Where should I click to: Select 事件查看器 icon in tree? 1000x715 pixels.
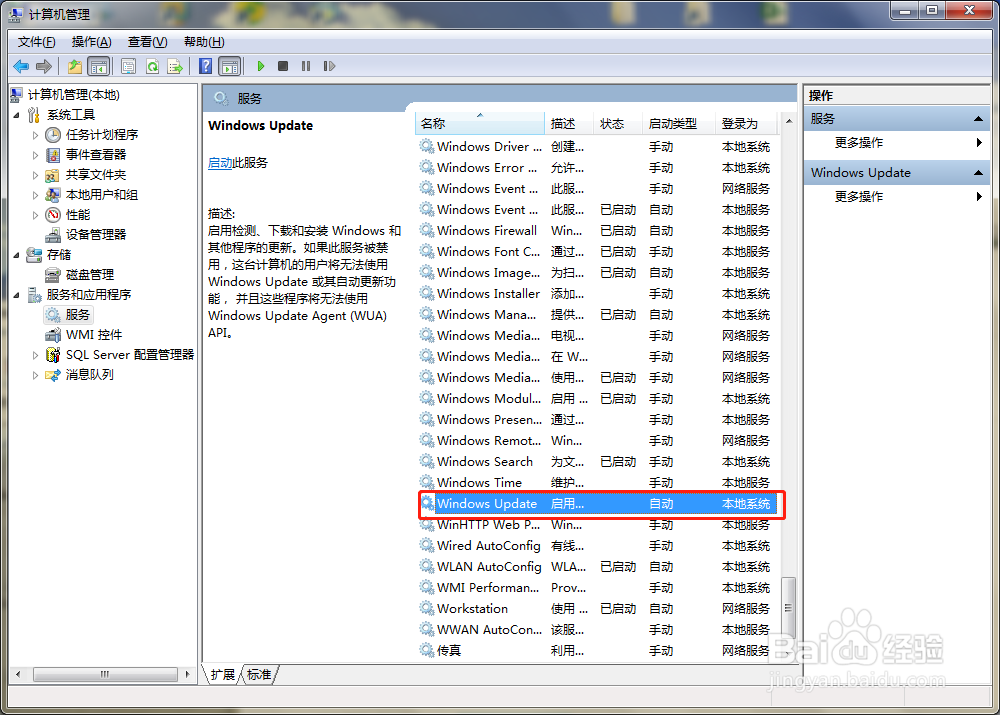(x=53, y=154)
